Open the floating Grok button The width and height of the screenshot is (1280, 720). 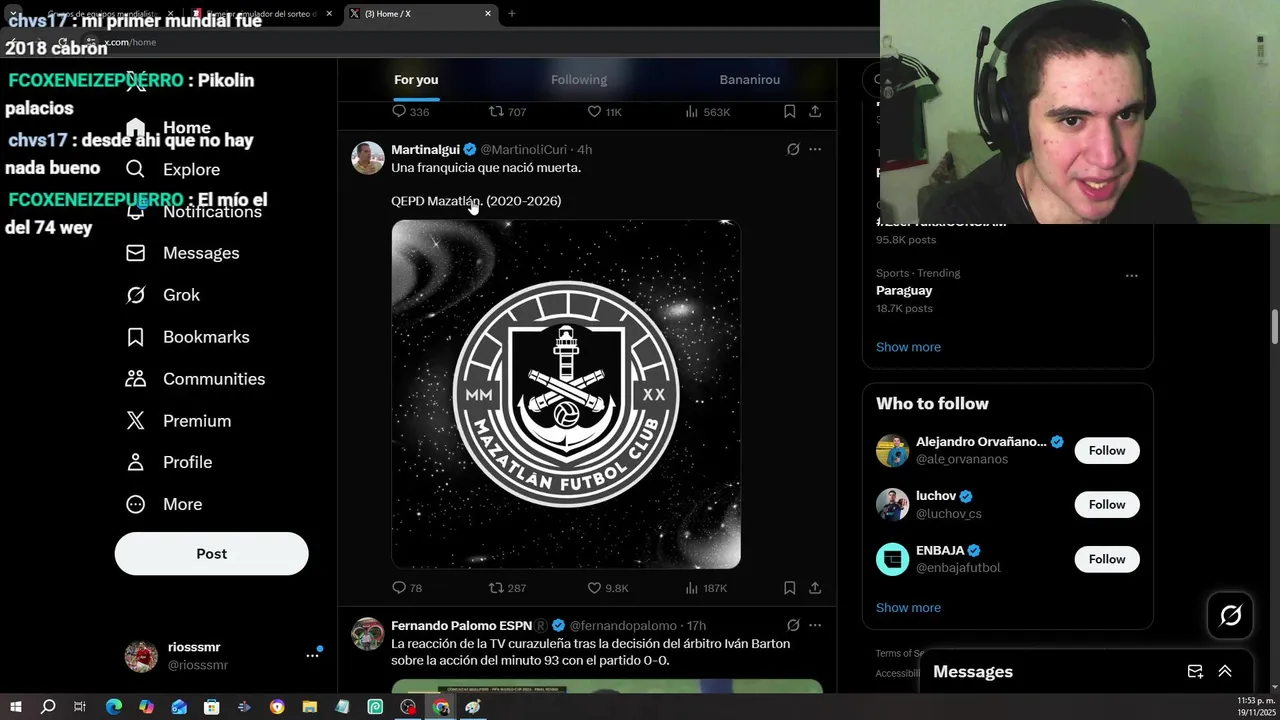pyautogui.click(x=1231, y=615)
